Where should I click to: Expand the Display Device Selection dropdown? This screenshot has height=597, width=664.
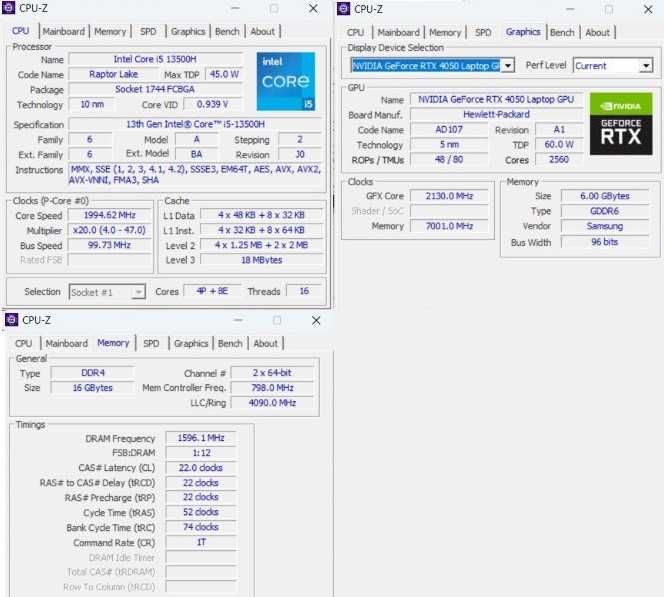click(x=508, y=65)
